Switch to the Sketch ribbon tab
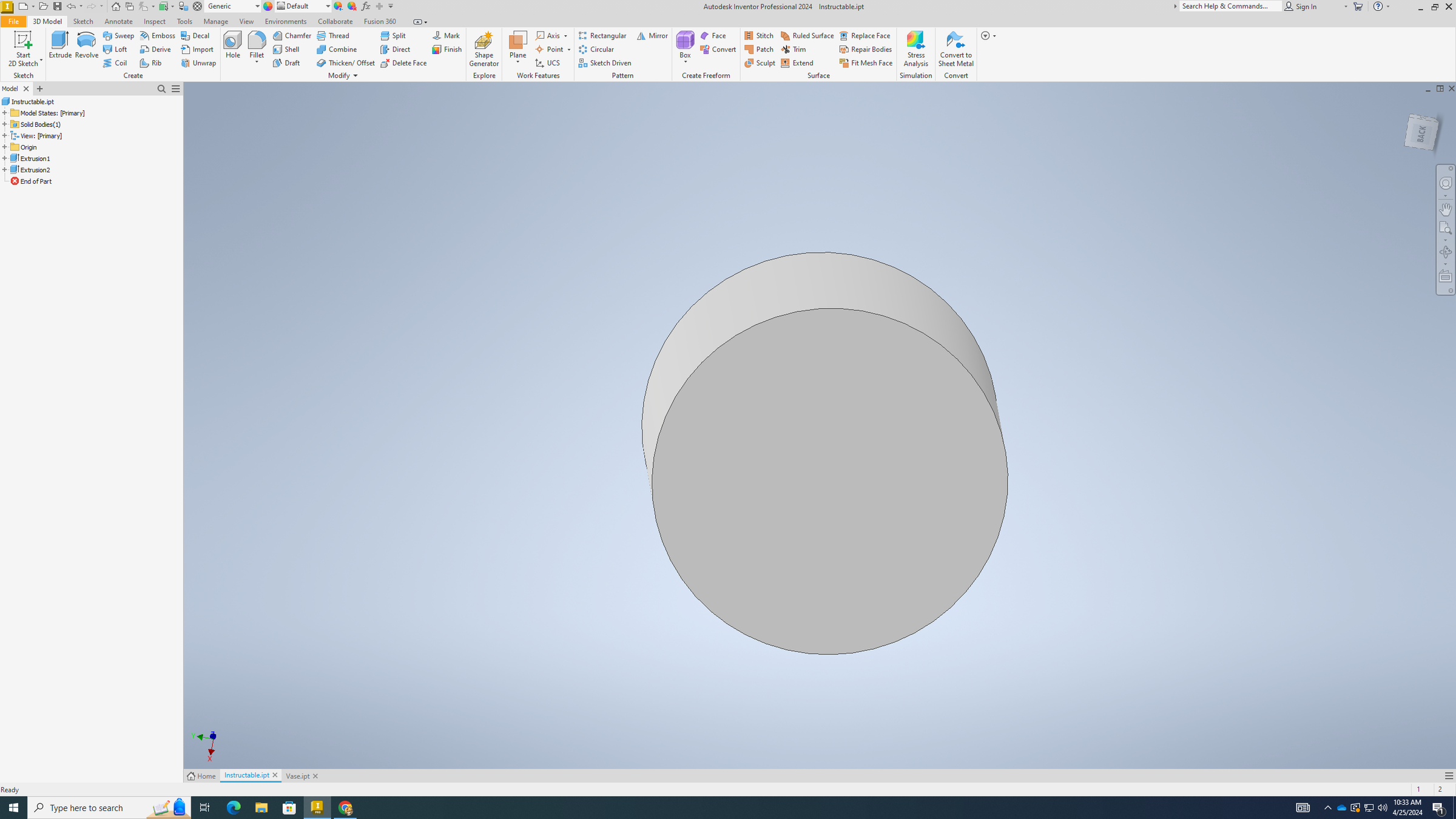Screen dimensions: 1456x819 click(83, 21)
